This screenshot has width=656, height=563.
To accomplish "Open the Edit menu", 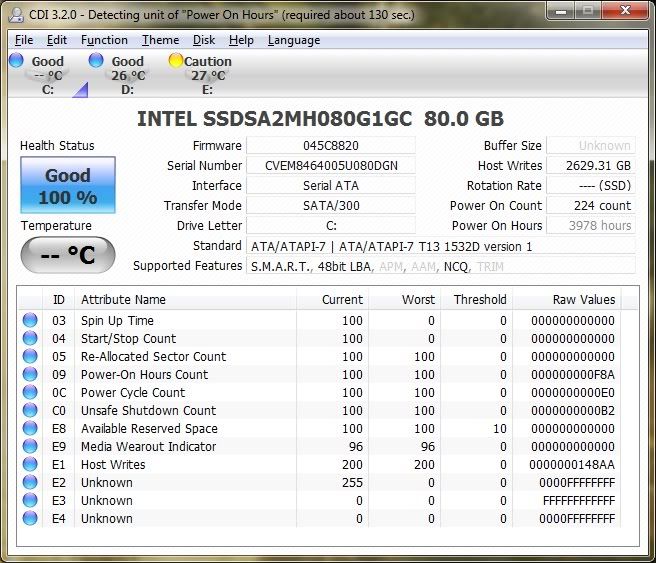I will pos(56,40).
